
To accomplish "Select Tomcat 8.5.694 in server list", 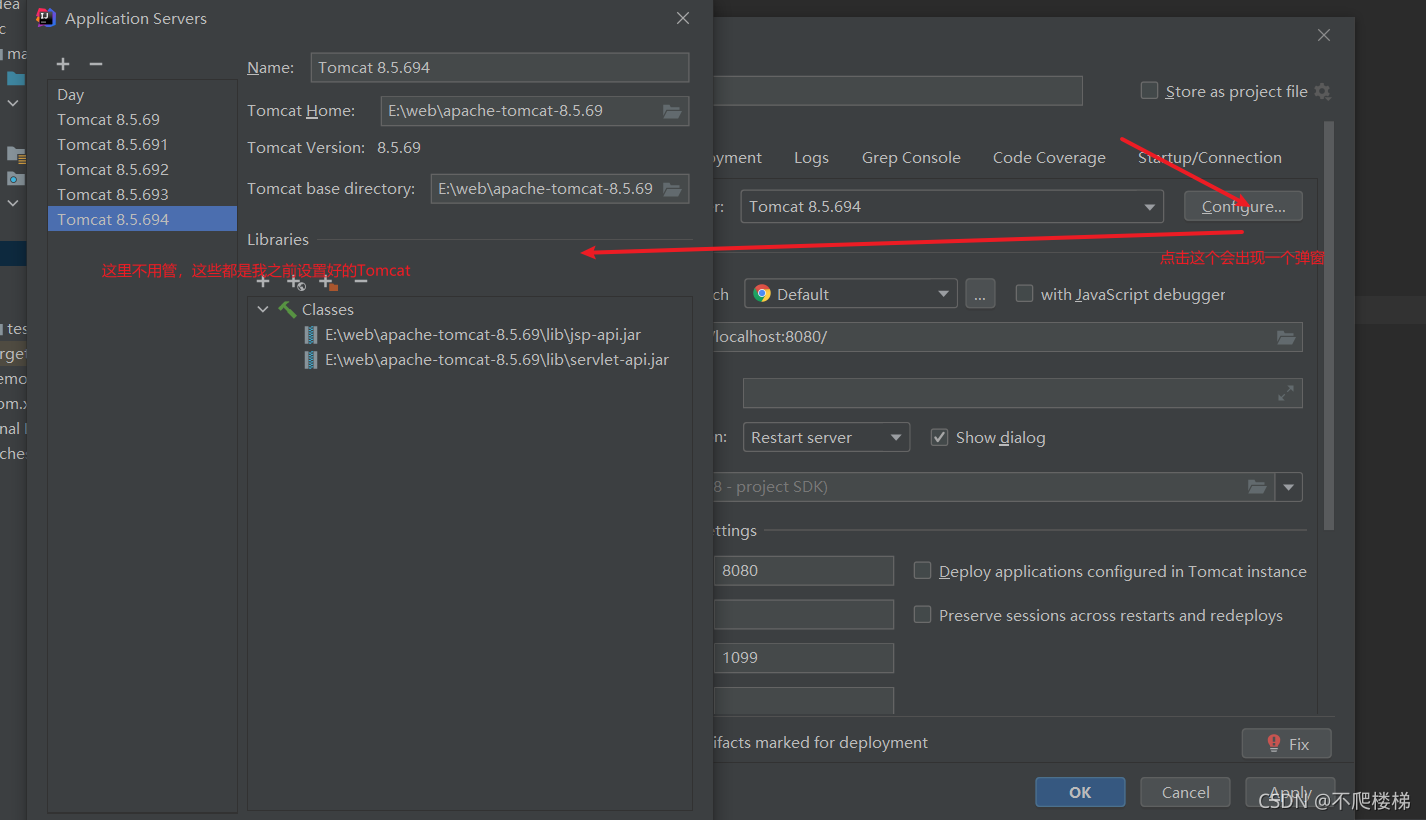I will [142, 219].
